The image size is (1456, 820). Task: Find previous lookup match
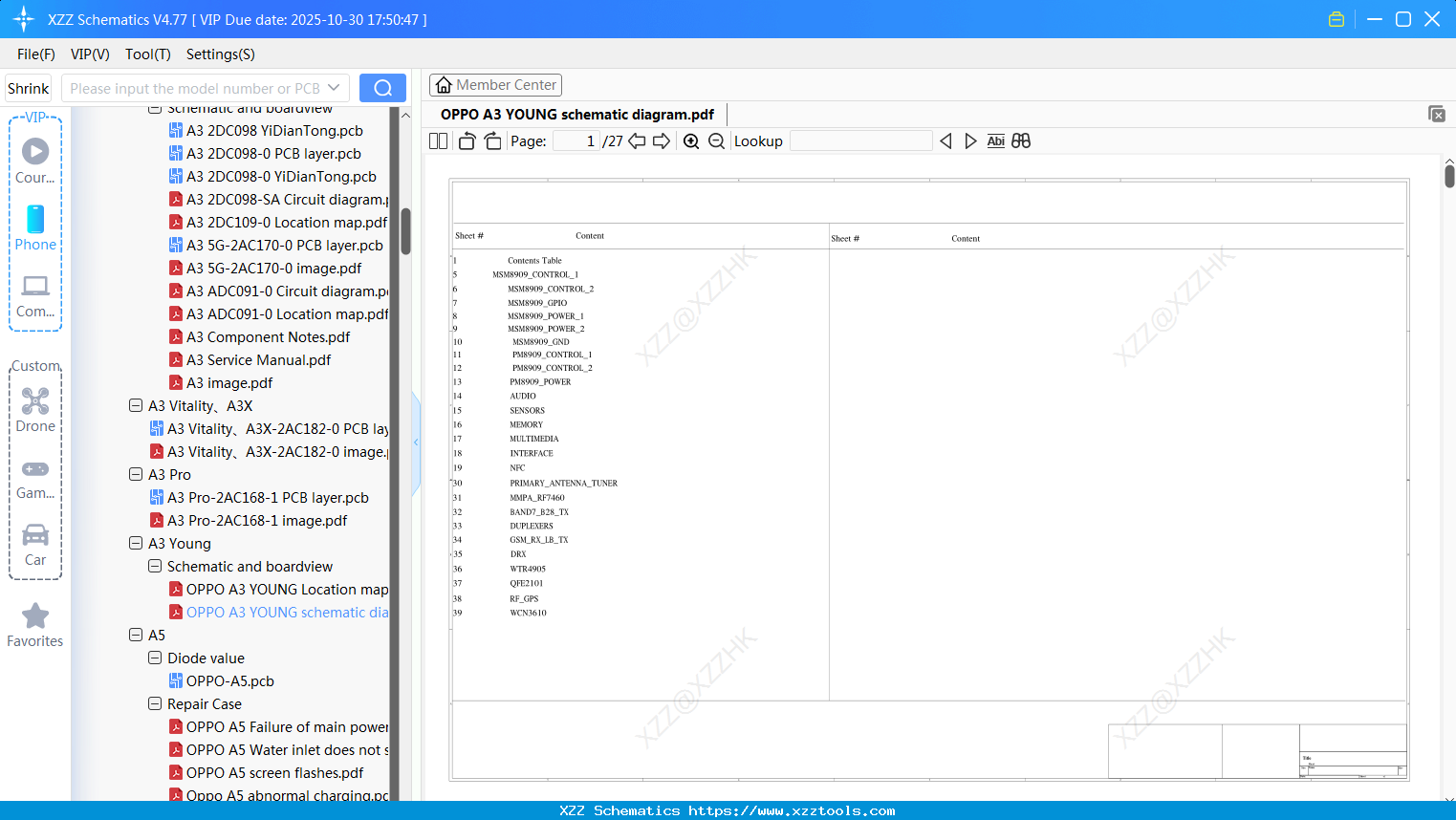(945, 141)
